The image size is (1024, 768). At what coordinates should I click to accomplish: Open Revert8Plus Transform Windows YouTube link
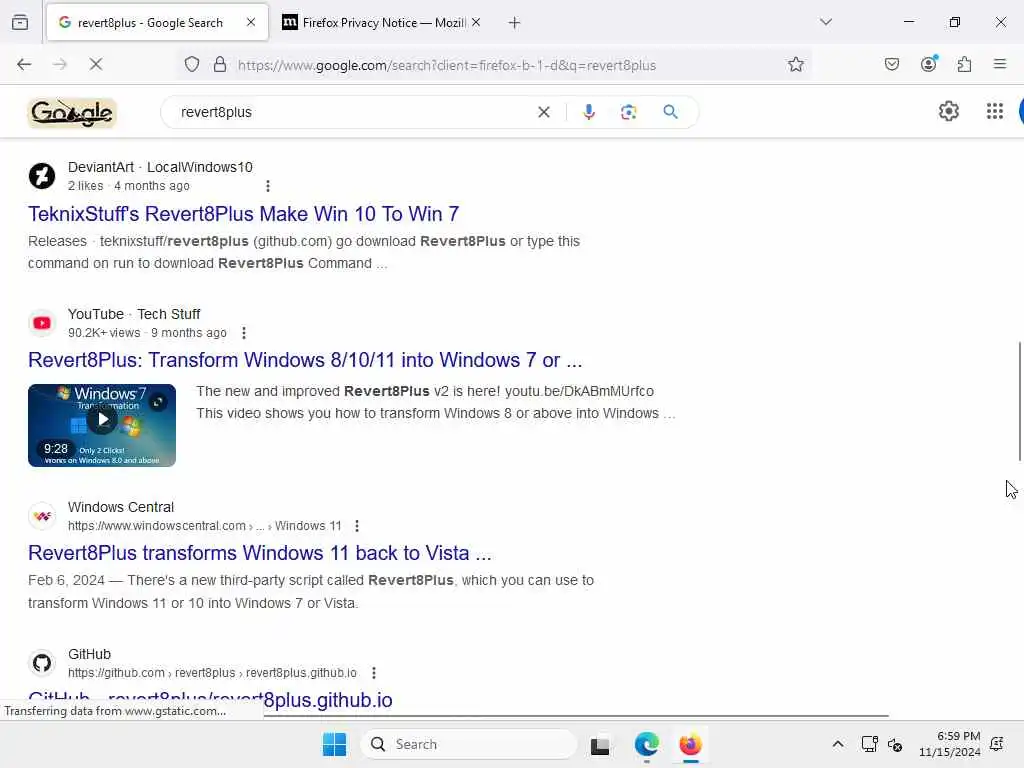coord(305,360)
